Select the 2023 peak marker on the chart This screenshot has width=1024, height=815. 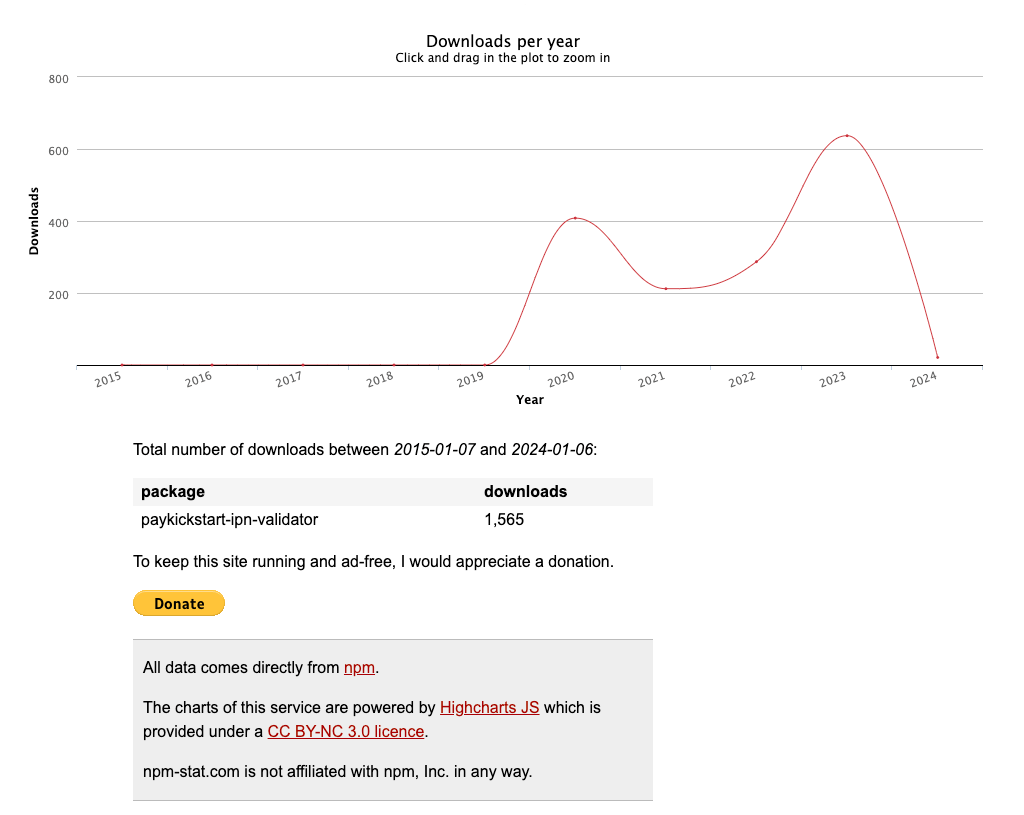pyautogui.click(x=847, y=133)
